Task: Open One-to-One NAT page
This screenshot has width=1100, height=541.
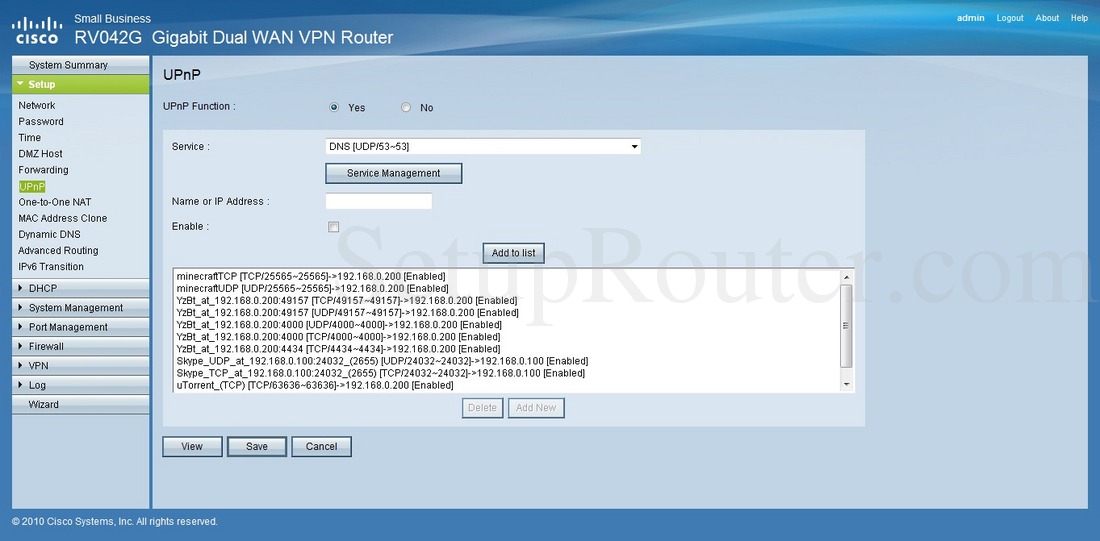Action: click(x=55, y=202)
